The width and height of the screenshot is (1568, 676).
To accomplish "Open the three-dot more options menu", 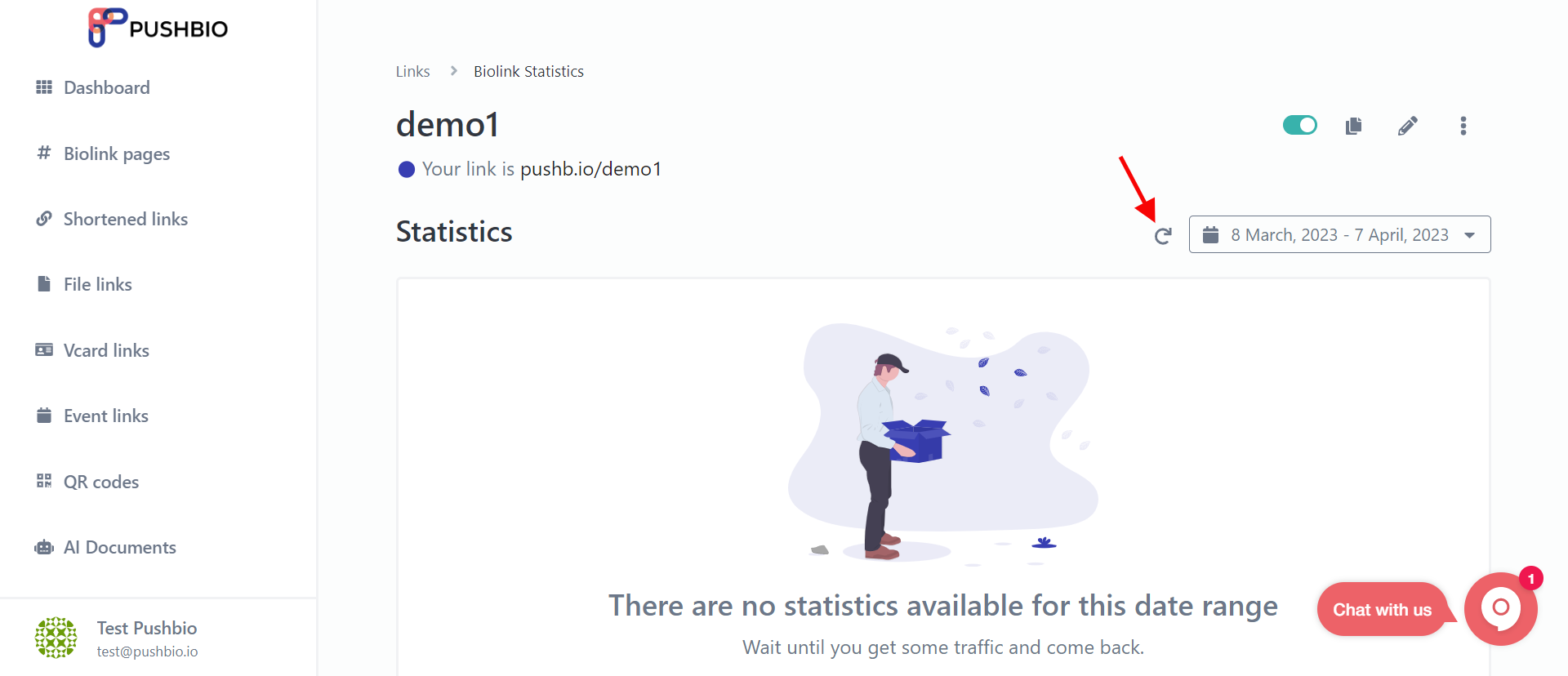I will 1463,126.
